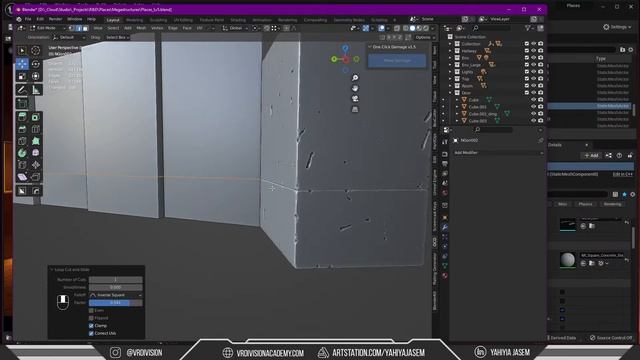Switch to solid viewport shading

pyautogui.click(x=413, y=28)
